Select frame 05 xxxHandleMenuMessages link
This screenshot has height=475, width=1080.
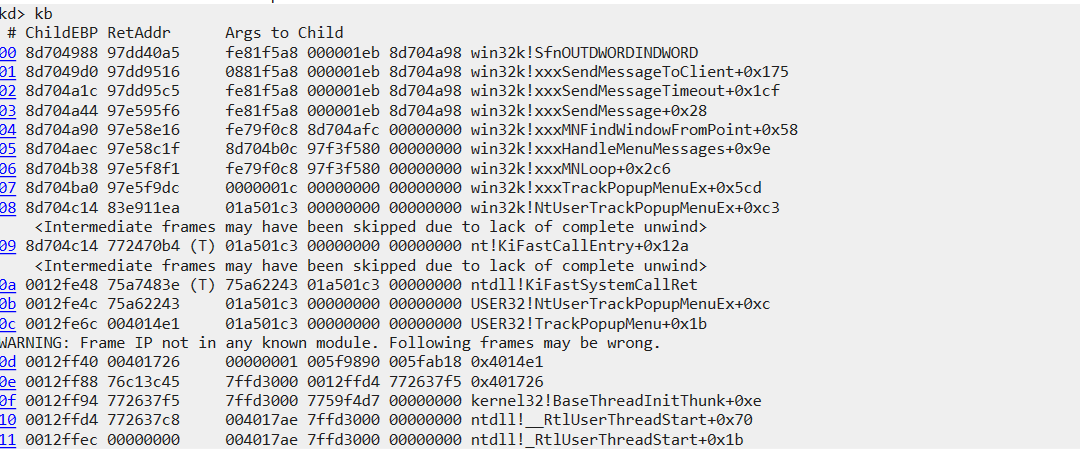[x=8, y=149]
